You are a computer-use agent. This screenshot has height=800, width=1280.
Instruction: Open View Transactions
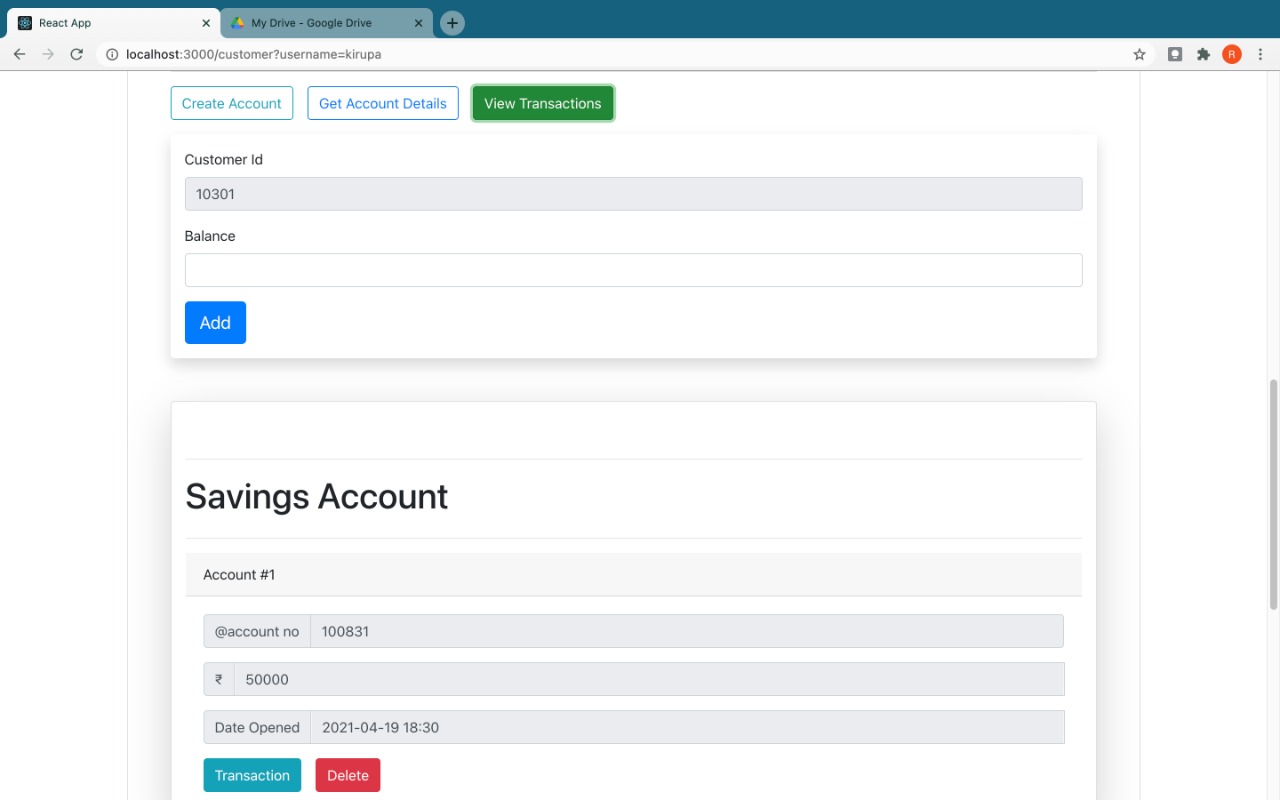(x=542, y=103)
